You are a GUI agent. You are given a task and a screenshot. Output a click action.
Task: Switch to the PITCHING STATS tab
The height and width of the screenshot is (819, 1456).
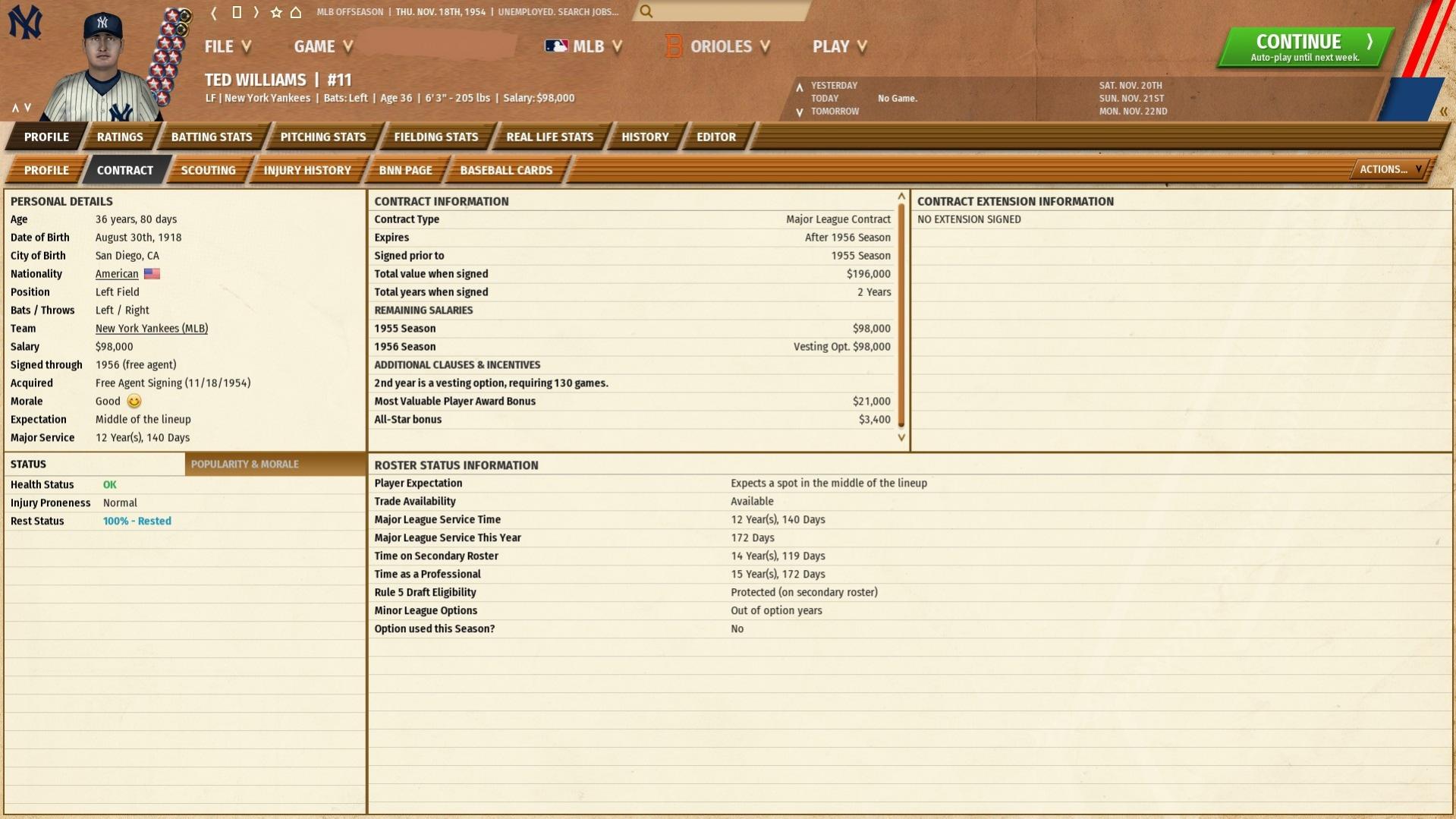click(323, 137)
